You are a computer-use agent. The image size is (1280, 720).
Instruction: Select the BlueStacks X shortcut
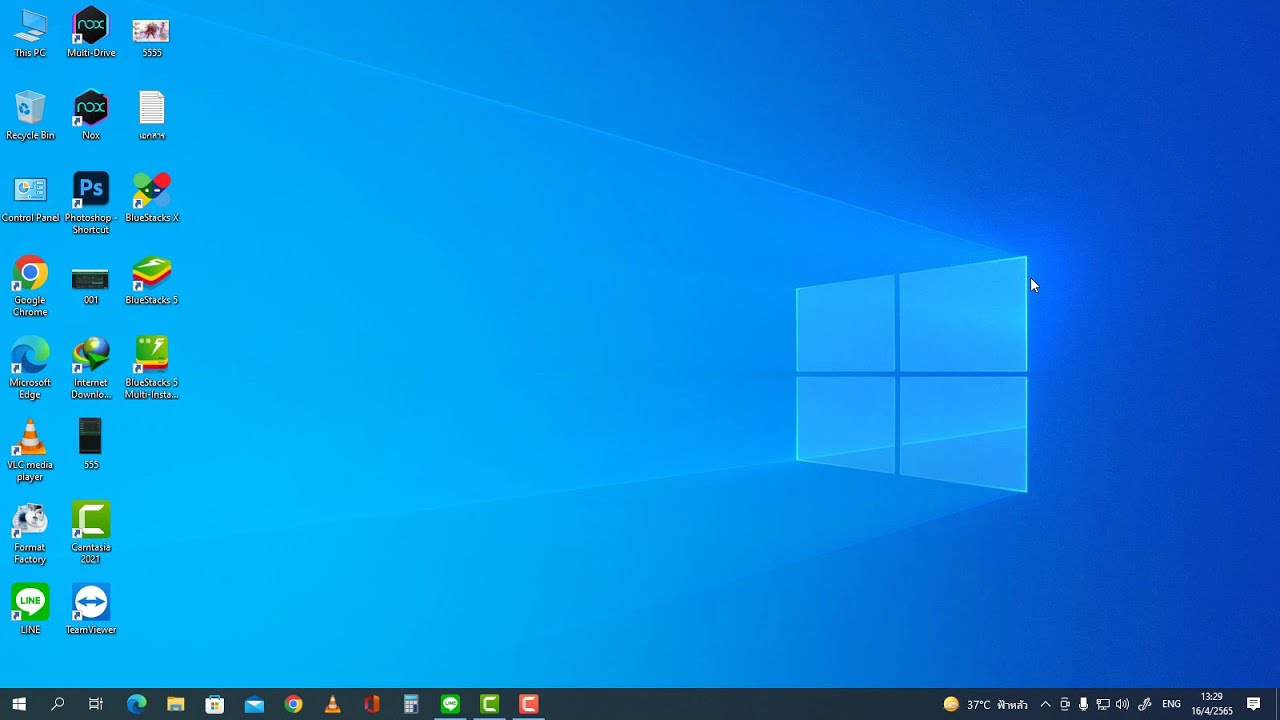pyautogui.click(x=151, y=198)
